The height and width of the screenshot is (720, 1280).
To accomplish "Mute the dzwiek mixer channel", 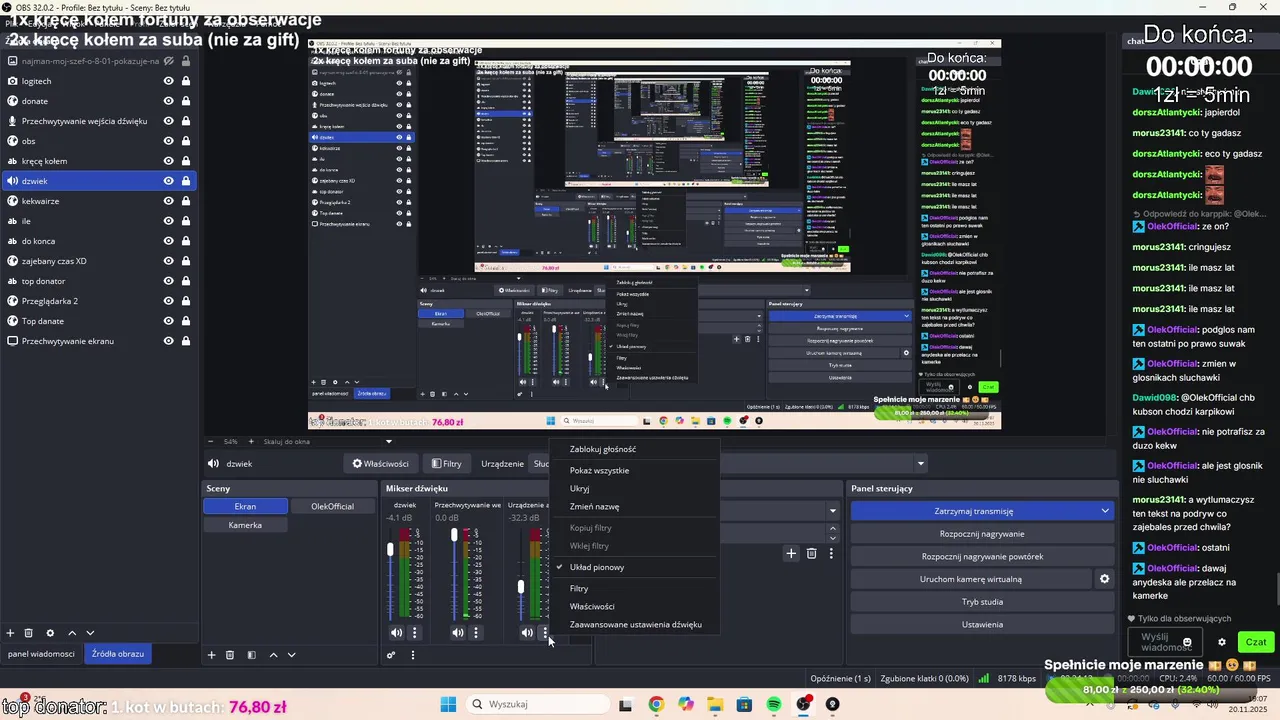I will tap(397, 632).
